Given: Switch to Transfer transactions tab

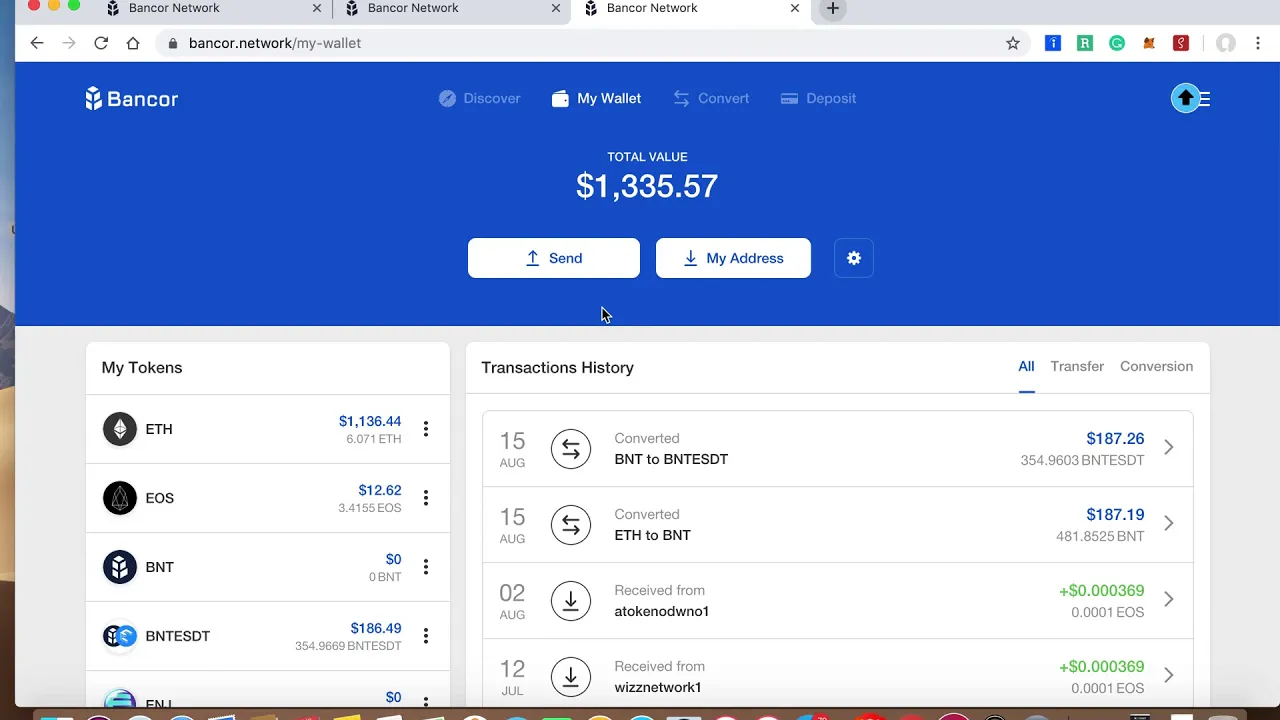Looking at the screenshot, I should [x=1077, y=367].
